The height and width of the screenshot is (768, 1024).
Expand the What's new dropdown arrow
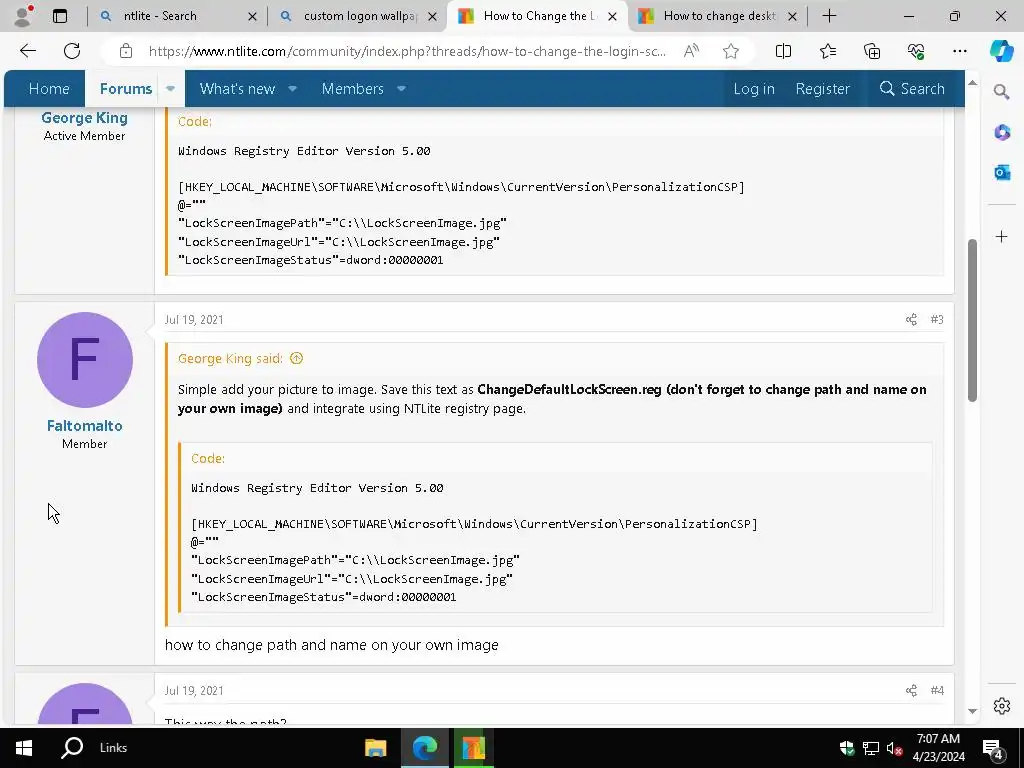pos(293,88)
